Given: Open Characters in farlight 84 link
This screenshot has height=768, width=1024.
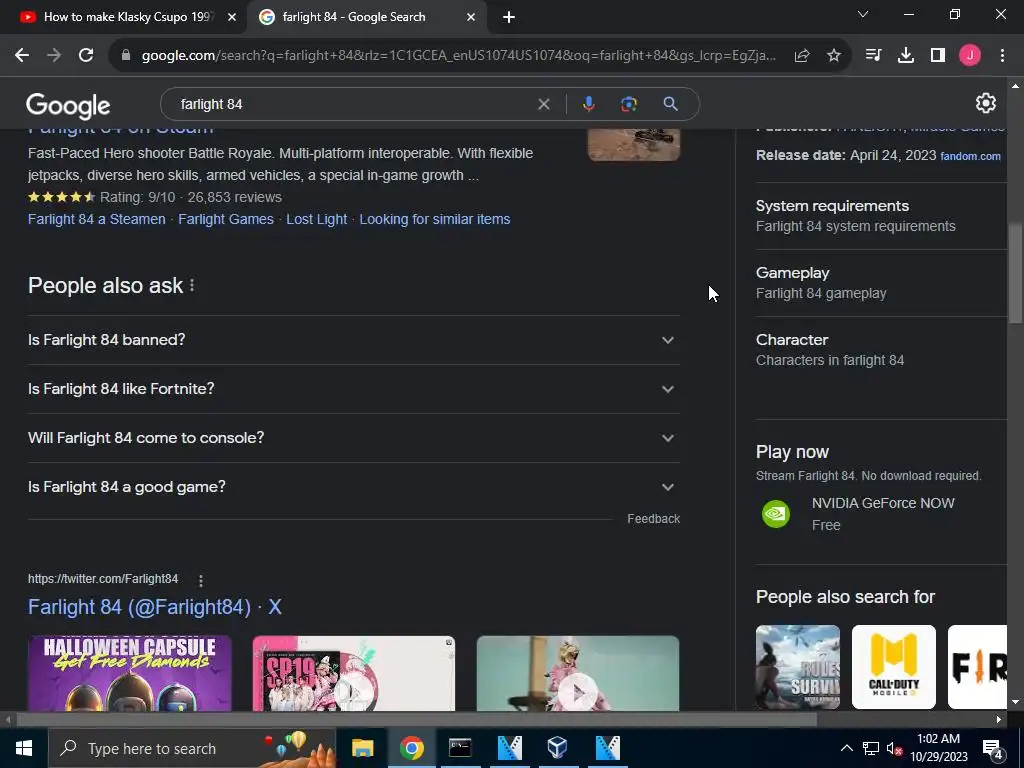Looking at the screenshot, I should [x=830, y=360].
